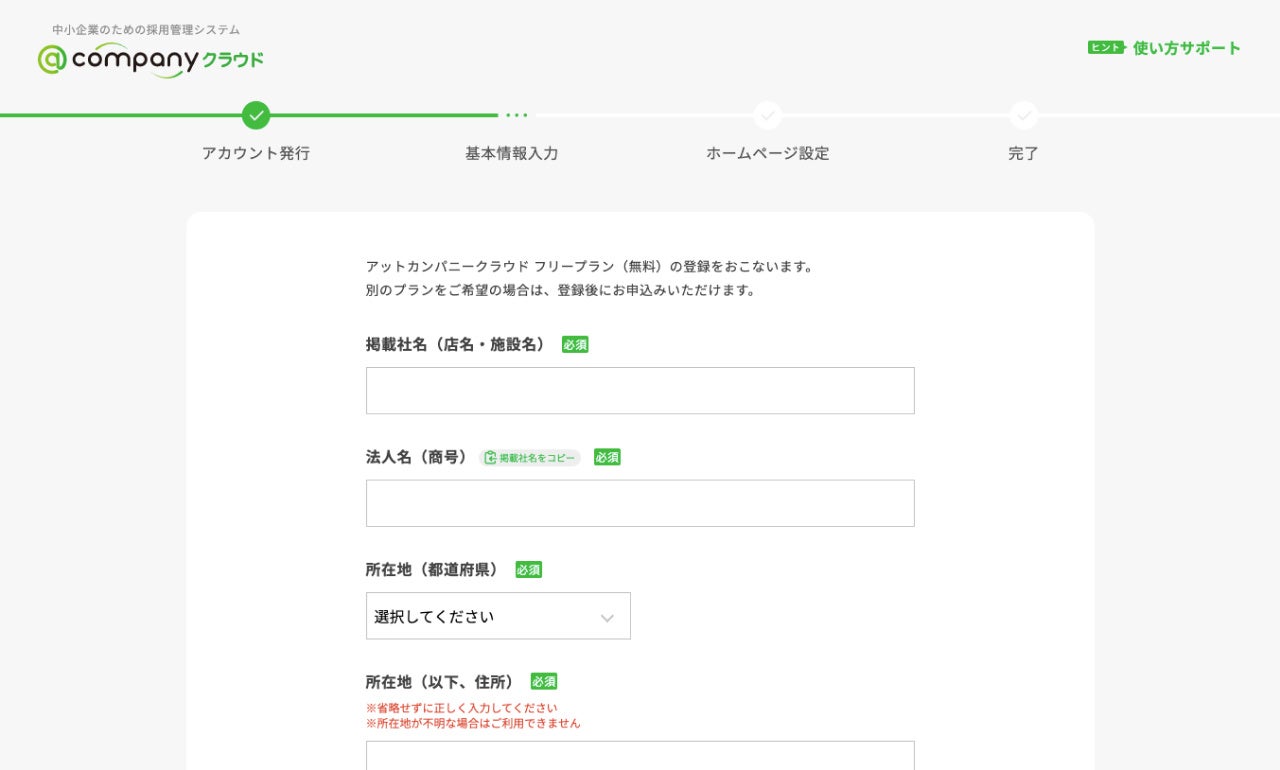Viewport: 1280px width, 770px height.
Task: Select the 基本情報入力 step label
Action: [511, 153]
